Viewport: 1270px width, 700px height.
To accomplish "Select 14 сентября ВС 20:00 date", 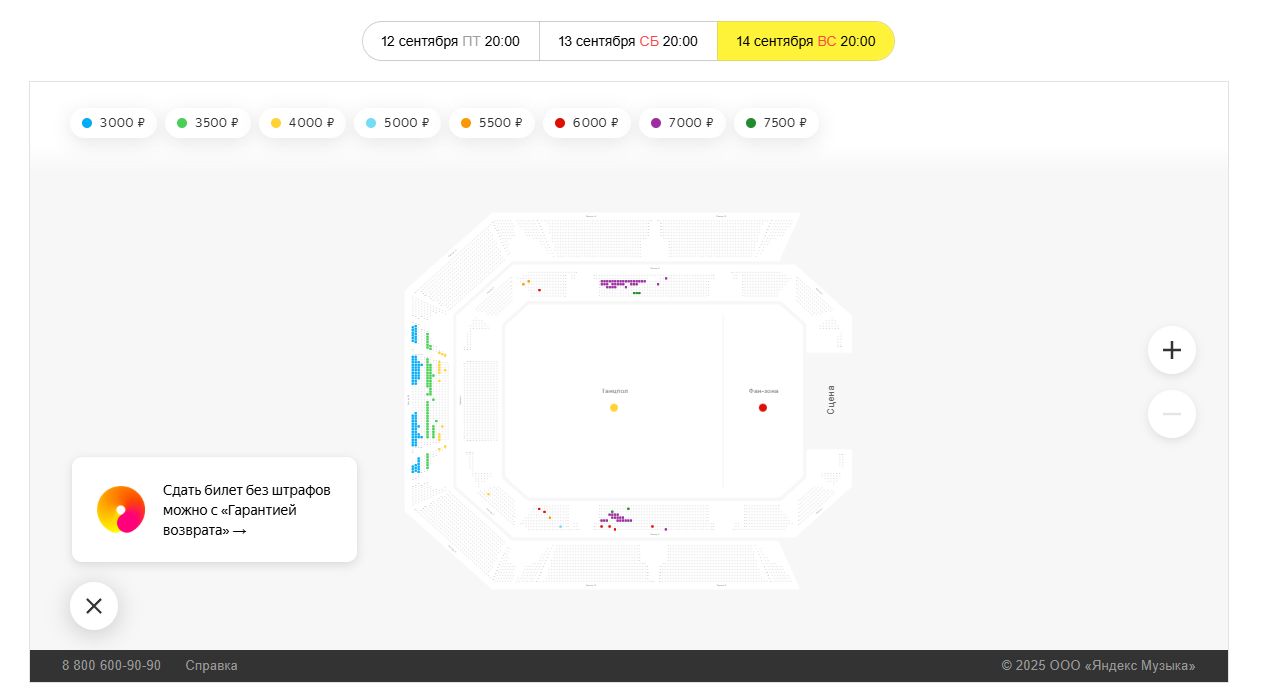I will pos(805,41).
